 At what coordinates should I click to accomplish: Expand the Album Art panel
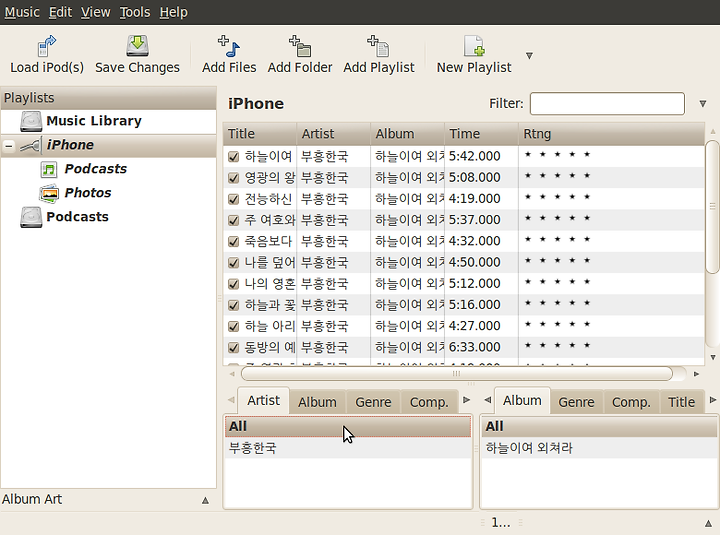pyautogui.click(x=205, y=500)
